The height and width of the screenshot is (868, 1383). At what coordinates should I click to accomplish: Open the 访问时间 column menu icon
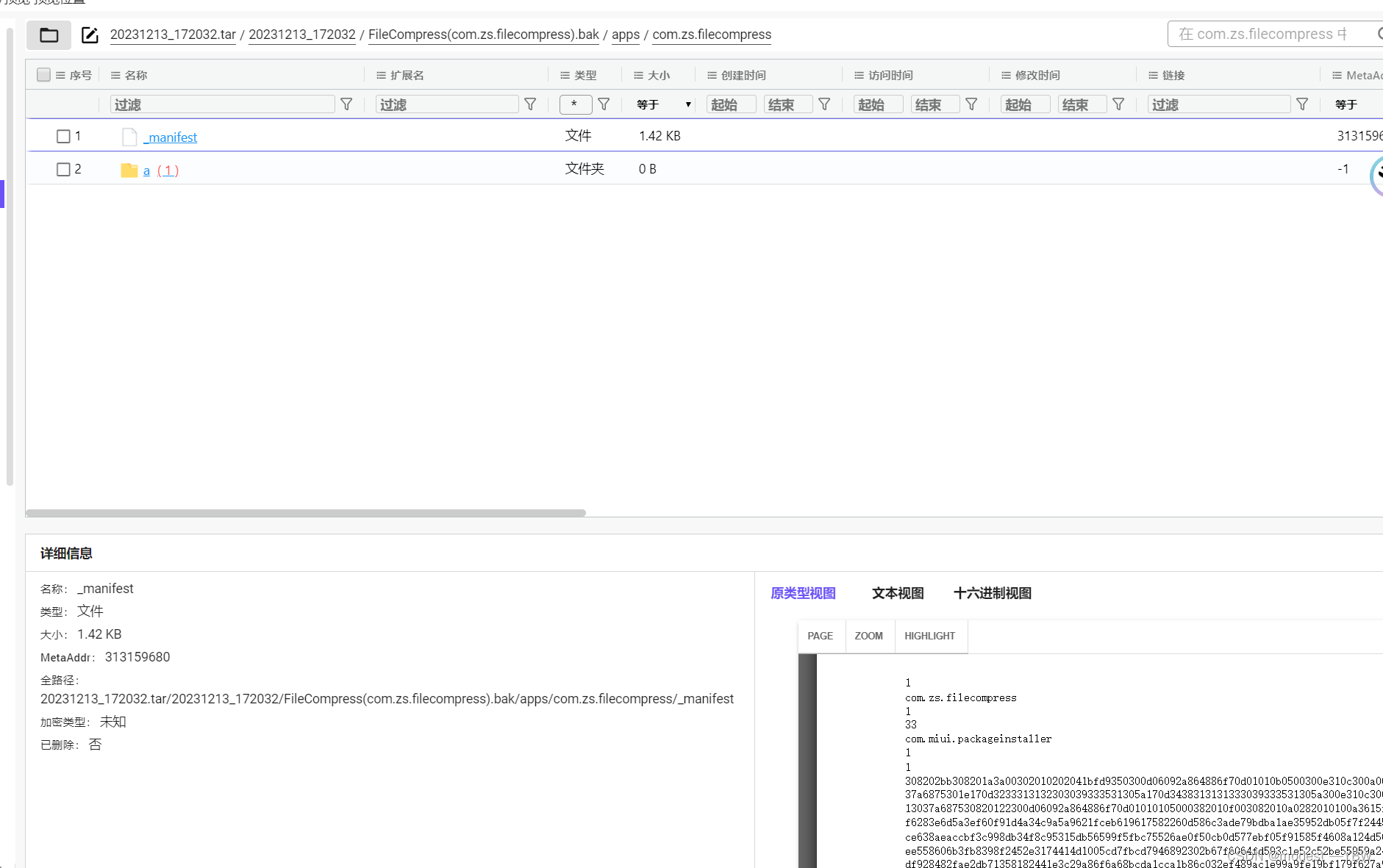pyautogui.click(x=859, y=75)
